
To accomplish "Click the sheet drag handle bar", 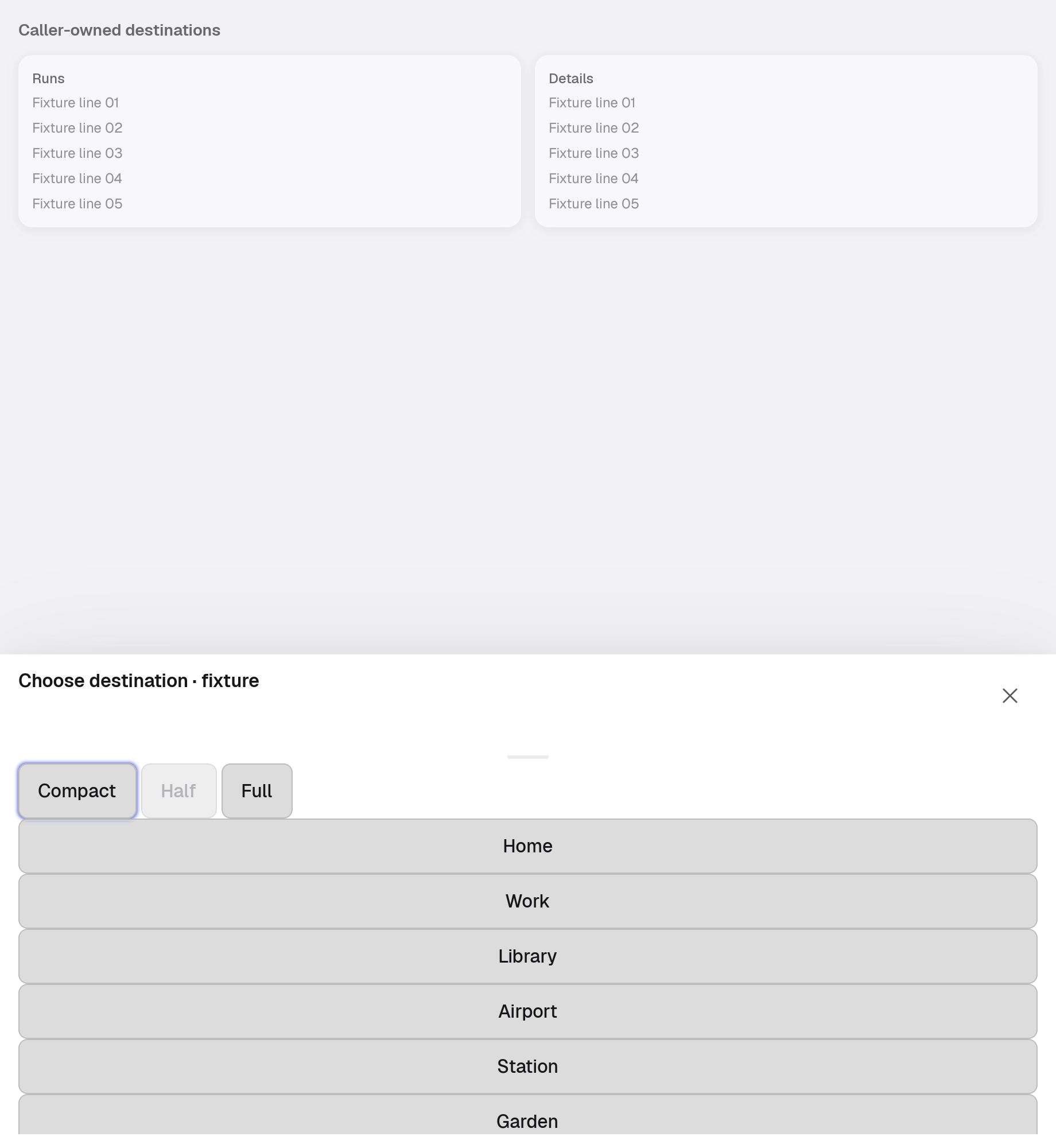I will 528,757.
